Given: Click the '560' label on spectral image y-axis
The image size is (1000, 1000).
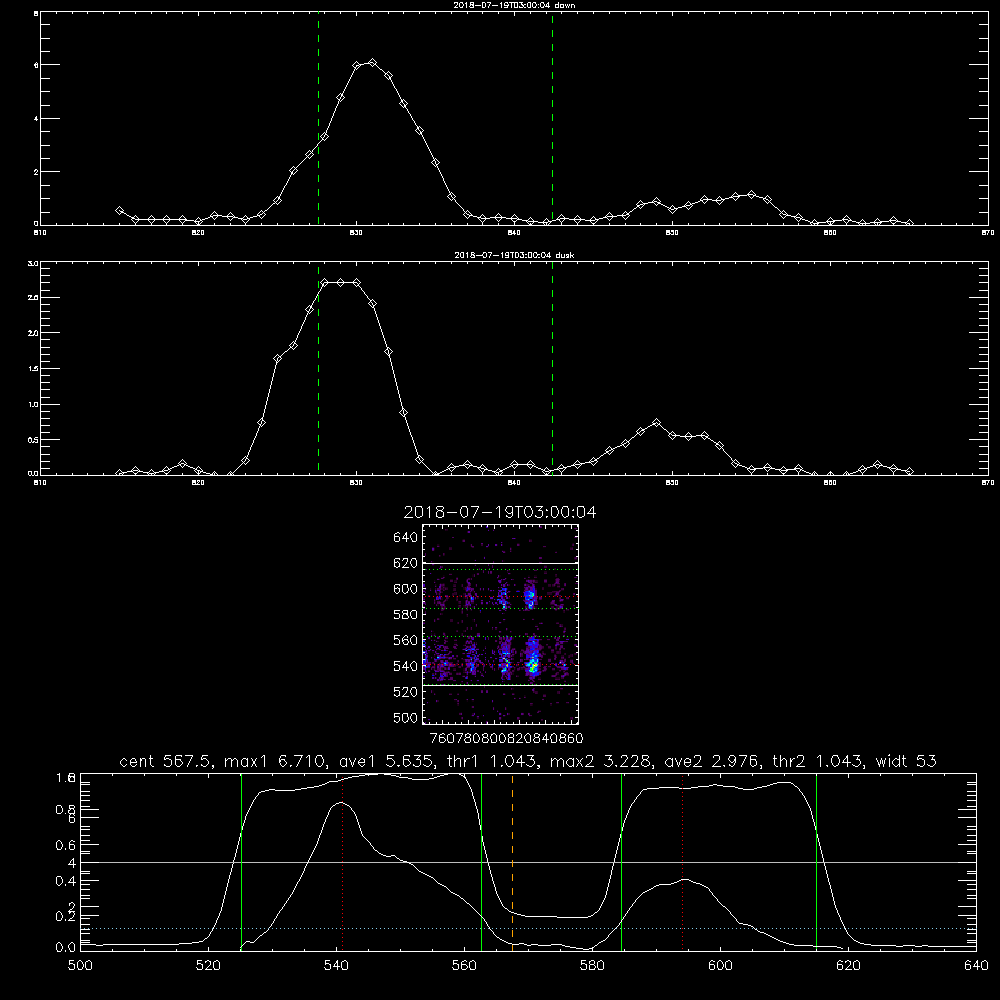Looking at the screenshot, I should 406,640.
